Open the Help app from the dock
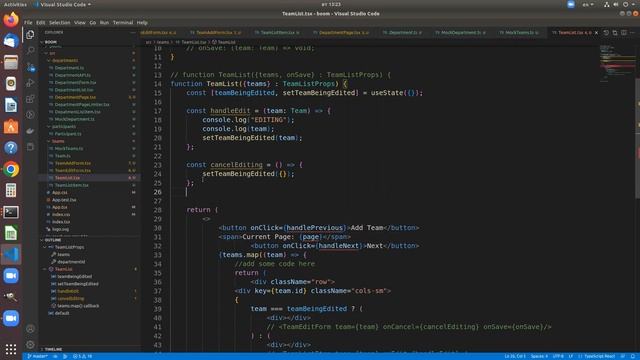This screenshot has width=640, height=360. (11, 148)
